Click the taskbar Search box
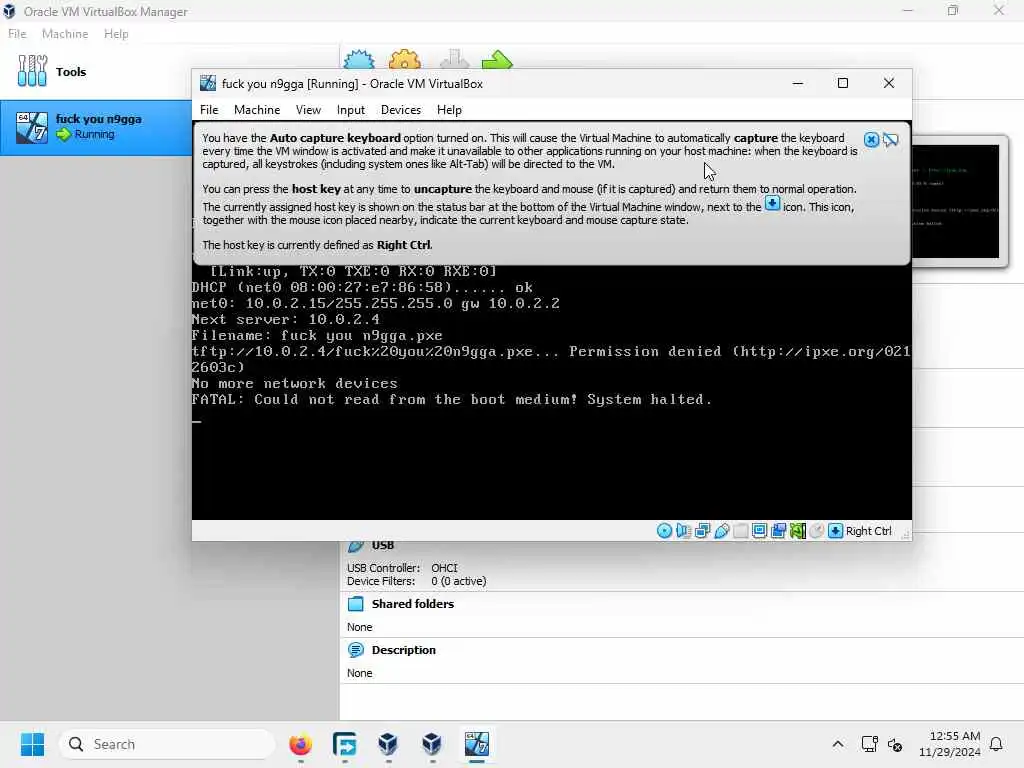This screenshot has height=768, width=1024. (167, 744)
